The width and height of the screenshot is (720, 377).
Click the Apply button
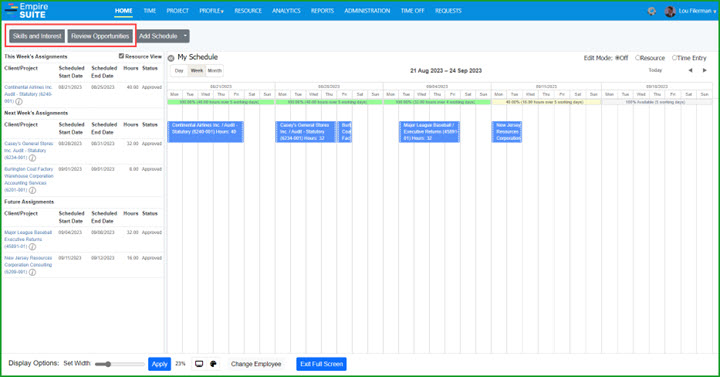point(159,364)
